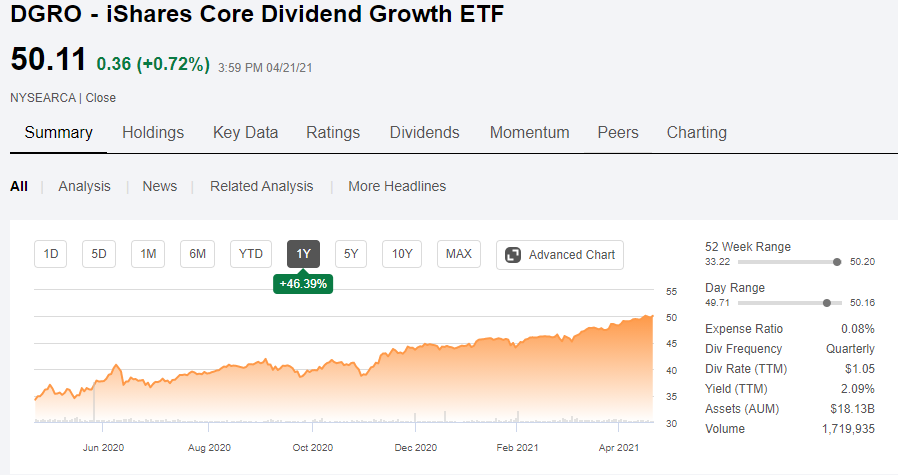
Task: Select the 1D chart range
Action: pyautogui.click(x=50, y=254)
